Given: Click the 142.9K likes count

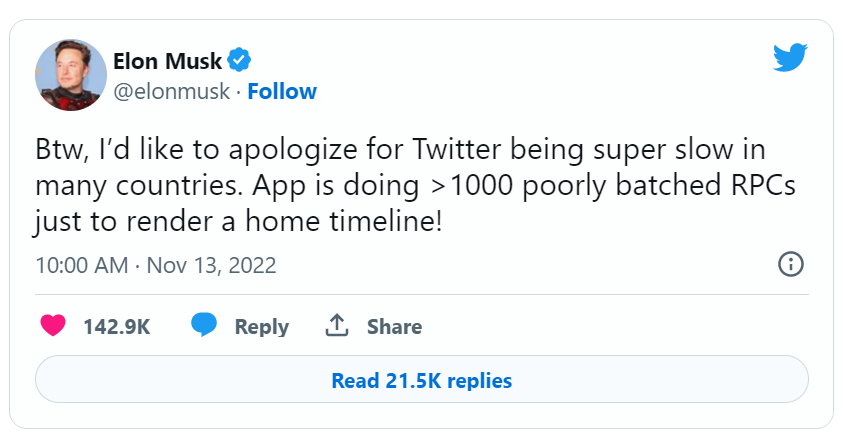Looking at the screenshot, I should [x=116, y=327].
